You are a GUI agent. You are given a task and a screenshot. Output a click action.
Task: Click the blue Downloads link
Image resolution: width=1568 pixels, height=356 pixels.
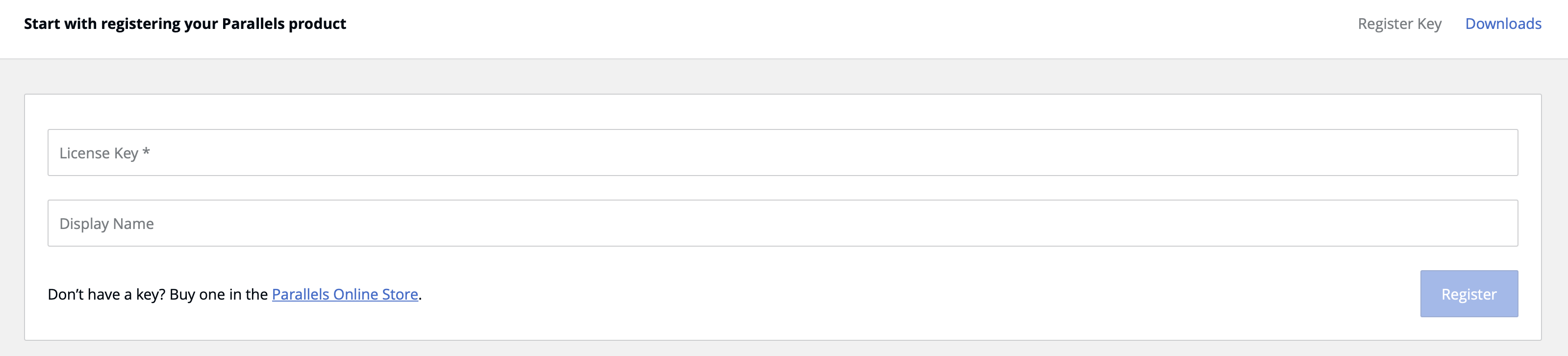[x=1502, y=24]
